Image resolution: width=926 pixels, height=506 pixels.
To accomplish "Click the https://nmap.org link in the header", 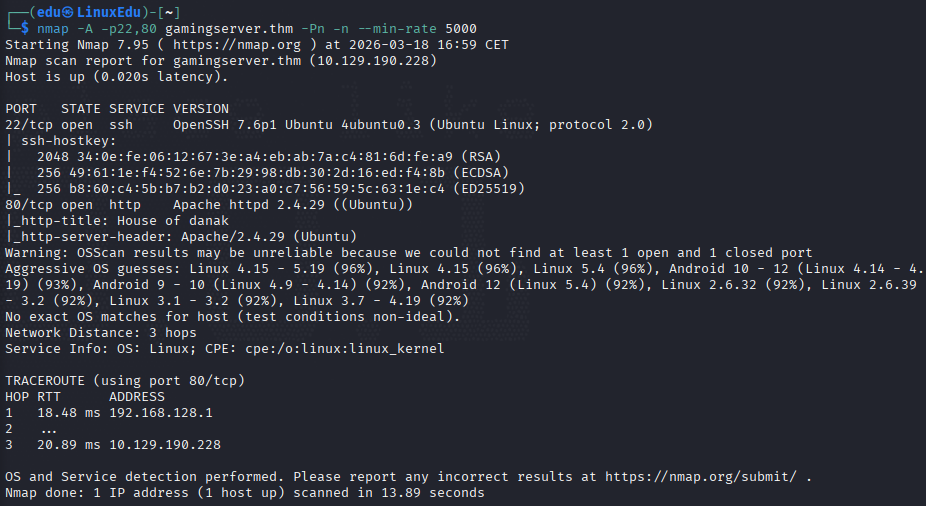I will click(x=237, y=45).
